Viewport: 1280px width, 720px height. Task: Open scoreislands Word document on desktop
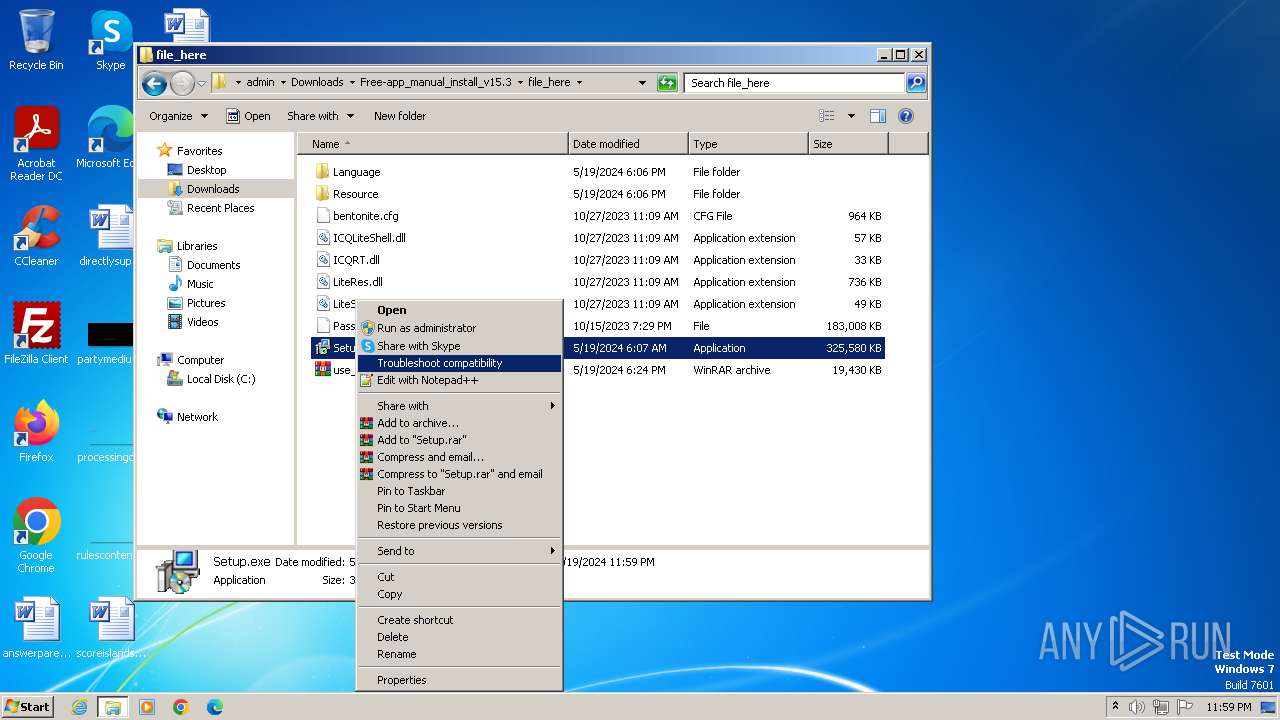coord(110,628)
